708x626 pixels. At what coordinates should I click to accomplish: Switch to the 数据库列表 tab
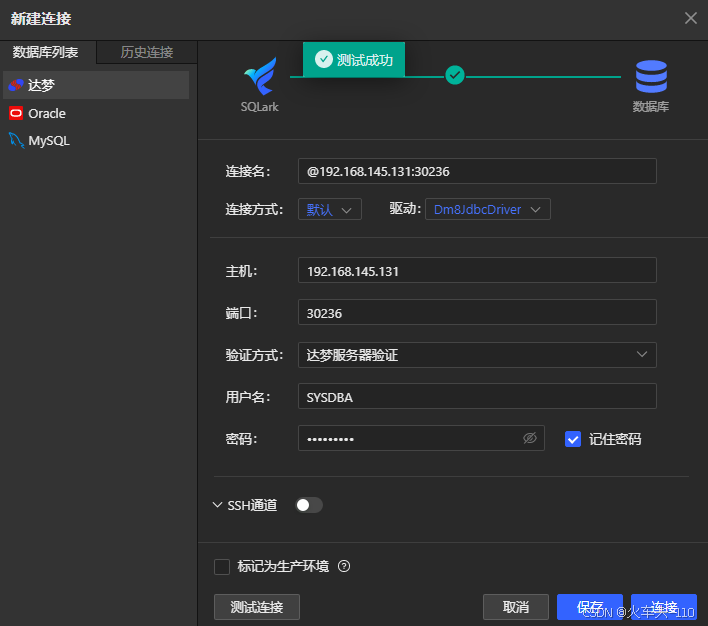point(46,52)
